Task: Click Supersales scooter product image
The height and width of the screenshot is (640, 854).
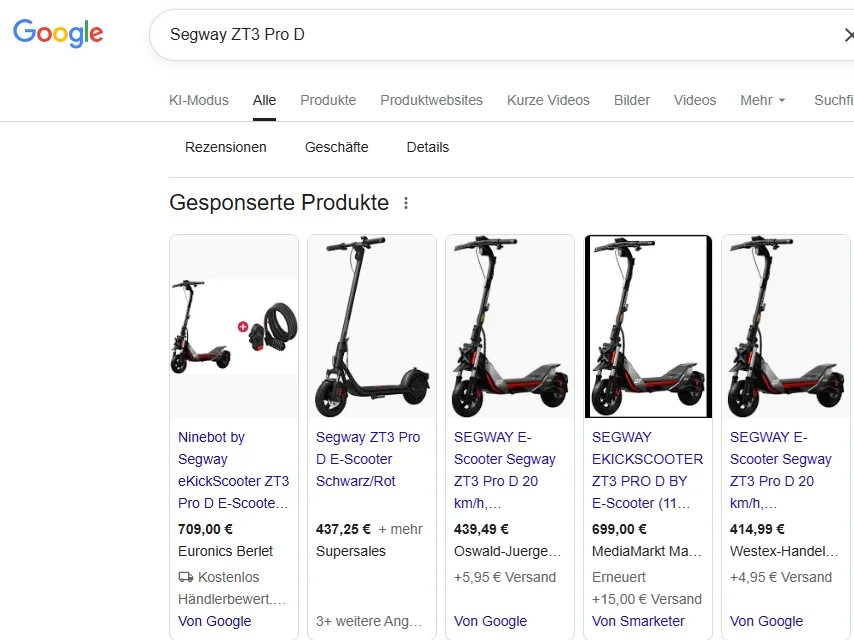Action: click(x=372, y=326)
